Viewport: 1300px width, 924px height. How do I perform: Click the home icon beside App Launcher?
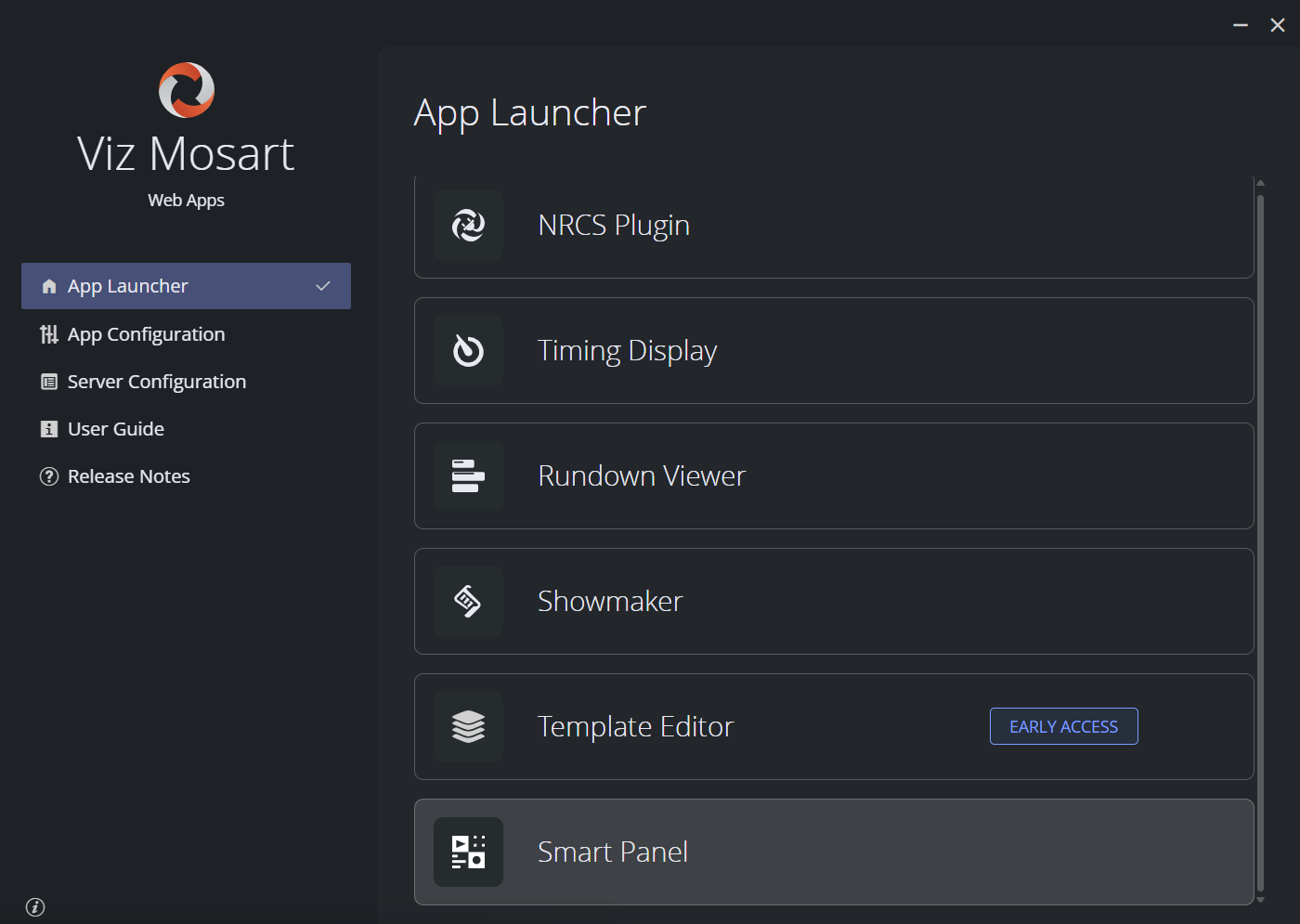pyautogui.click(x=49, y=287)
